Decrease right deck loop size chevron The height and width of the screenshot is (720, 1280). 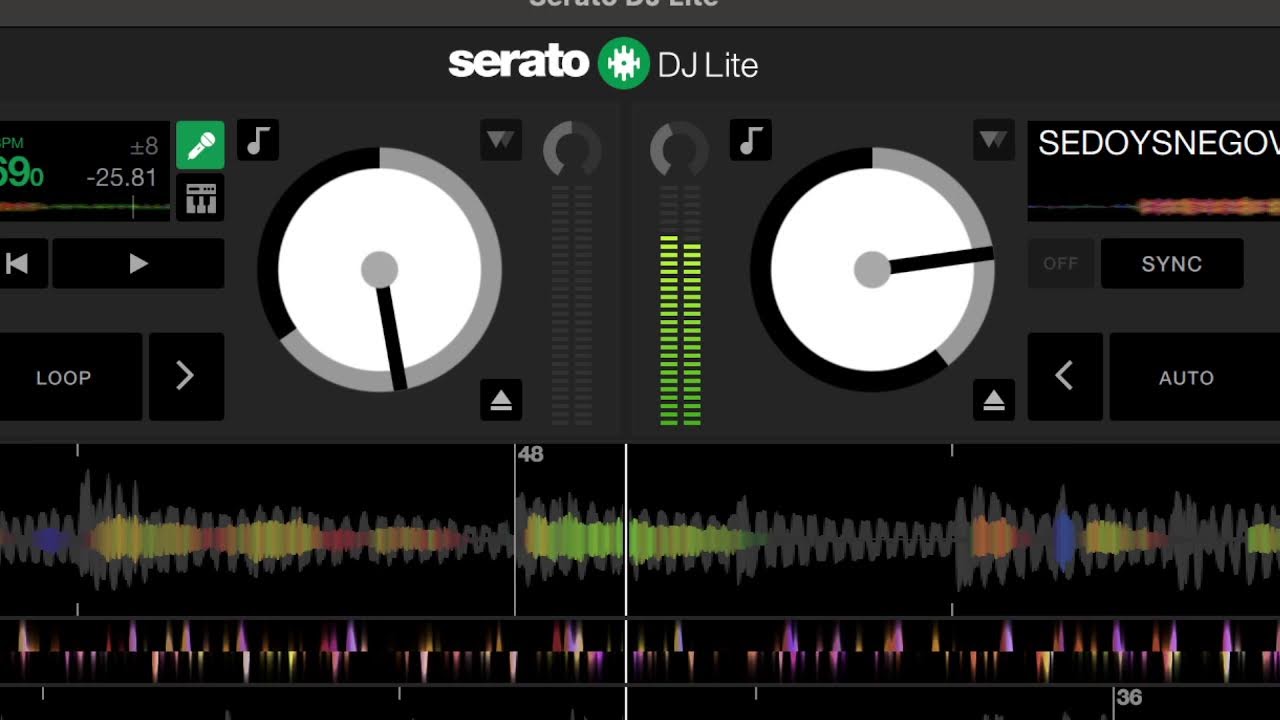[1065, 377]
